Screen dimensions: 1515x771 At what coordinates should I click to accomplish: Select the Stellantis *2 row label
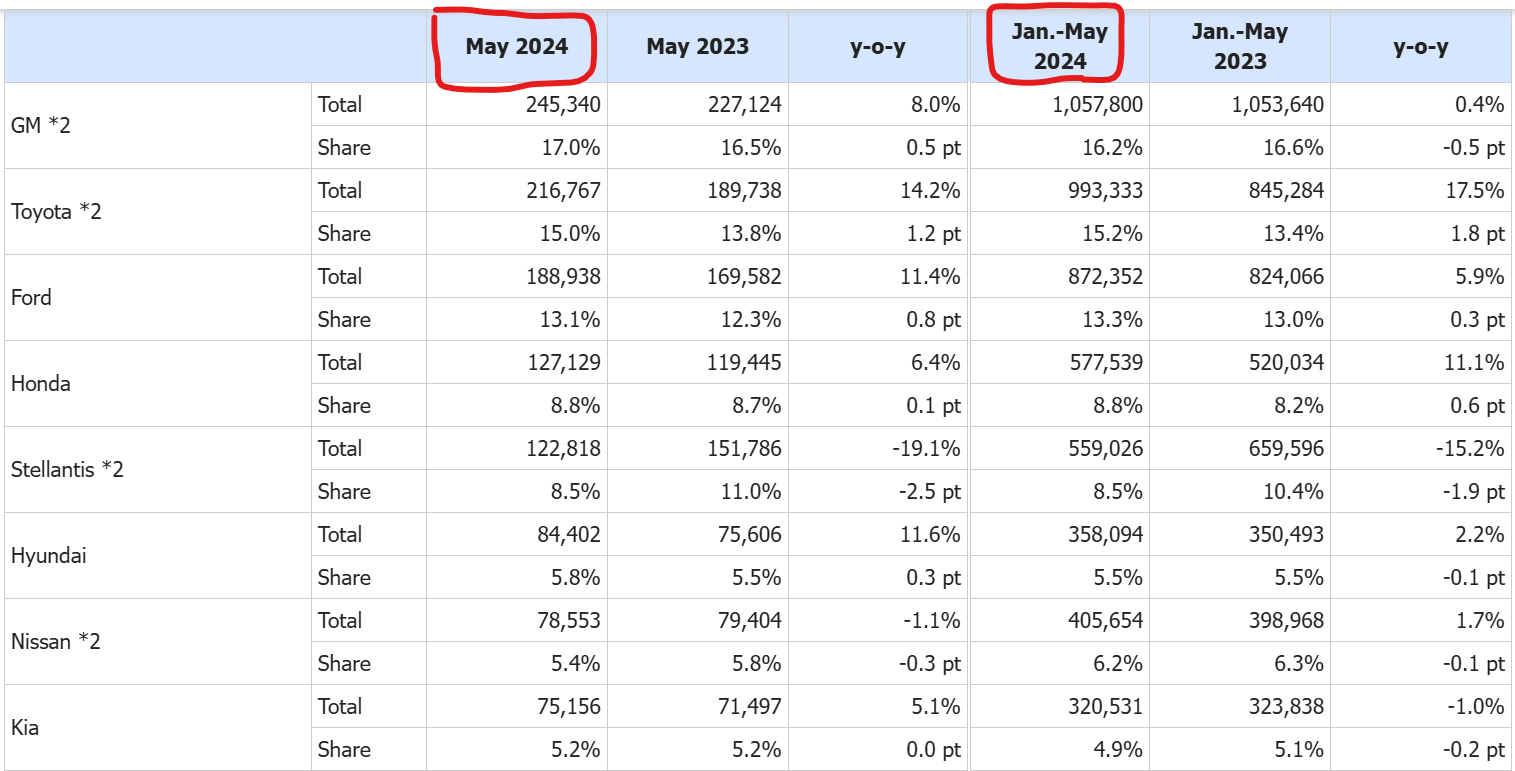point(67,470)
